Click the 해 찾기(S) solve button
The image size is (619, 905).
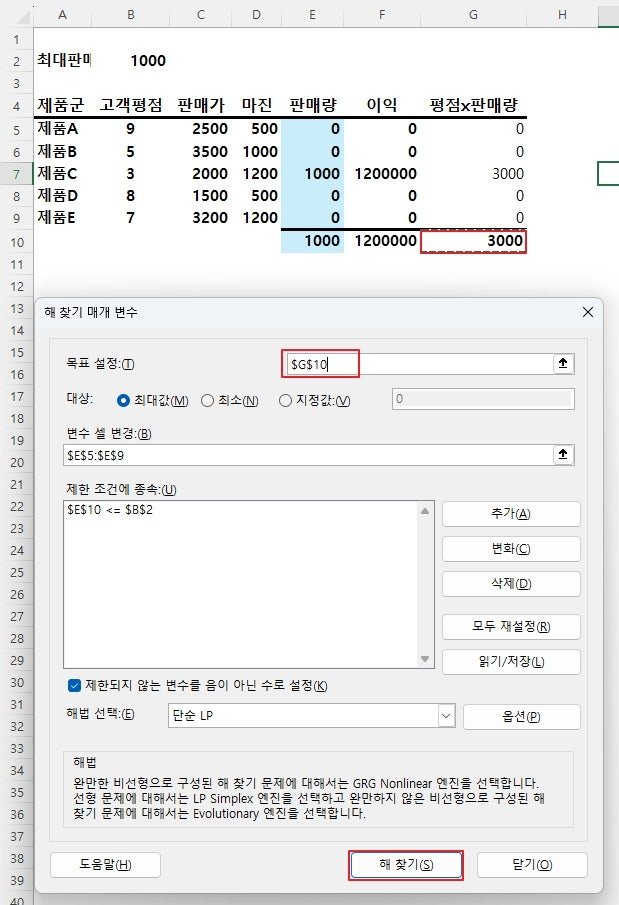click(406, 865)
